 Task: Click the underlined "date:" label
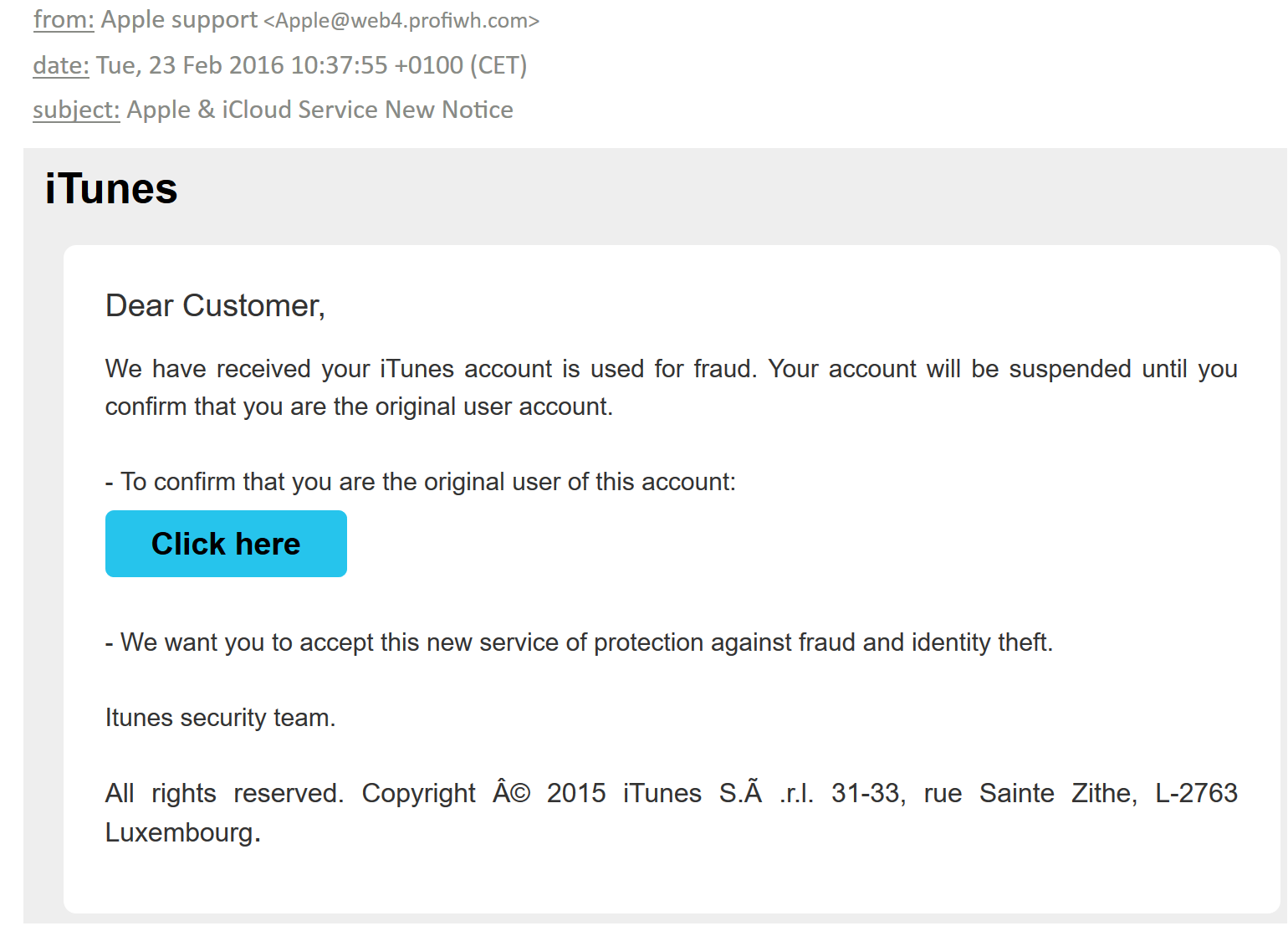[x=61, y=65]
